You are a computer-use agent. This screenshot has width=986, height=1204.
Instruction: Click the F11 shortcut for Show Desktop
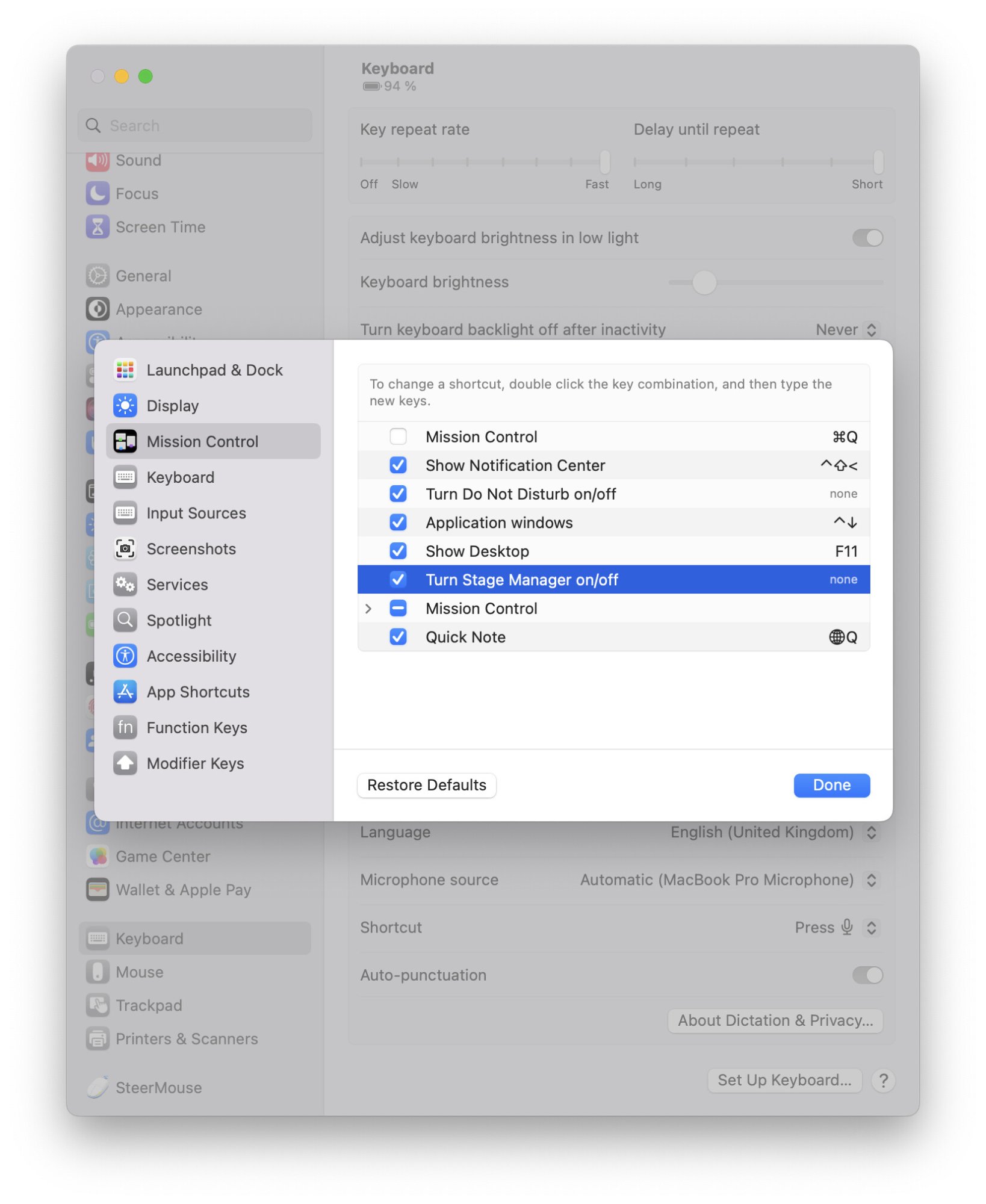point(846,551)
